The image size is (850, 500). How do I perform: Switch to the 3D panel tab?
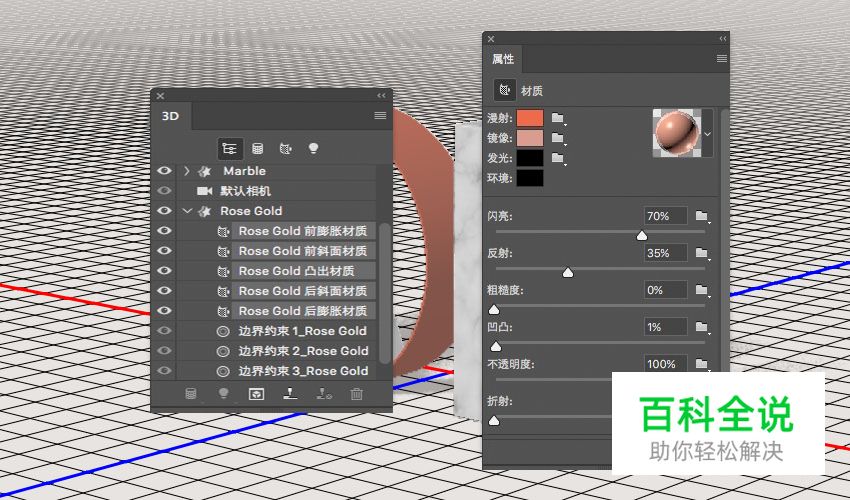(170, 116)
